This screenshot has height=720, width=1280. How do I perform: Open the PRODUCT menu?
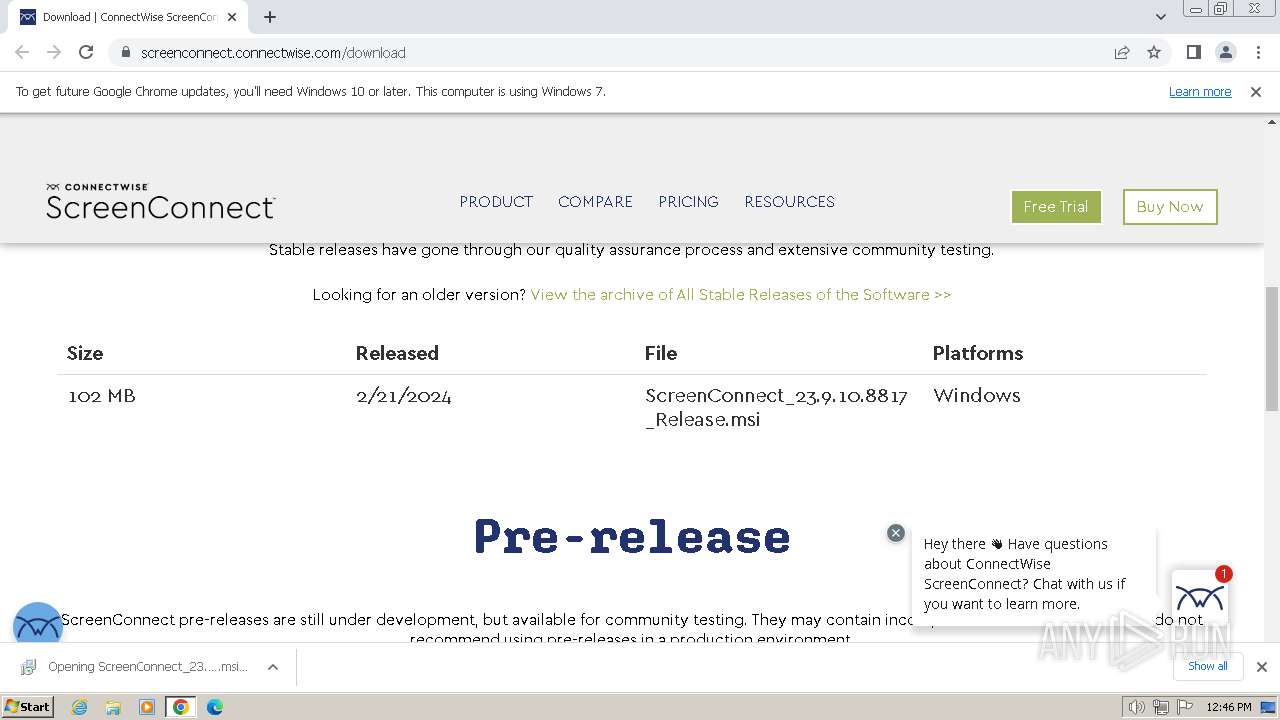(496, 201)
